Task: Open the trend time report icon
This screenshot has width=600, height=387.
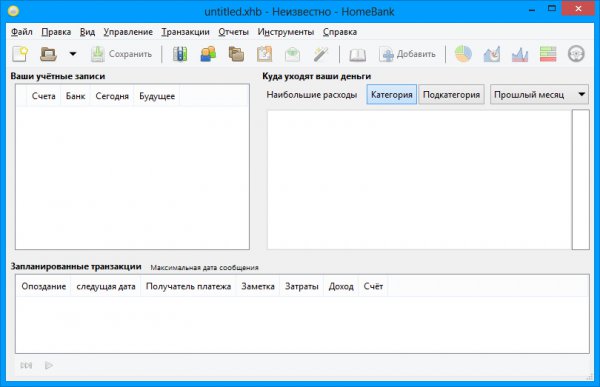Action: 492,54
